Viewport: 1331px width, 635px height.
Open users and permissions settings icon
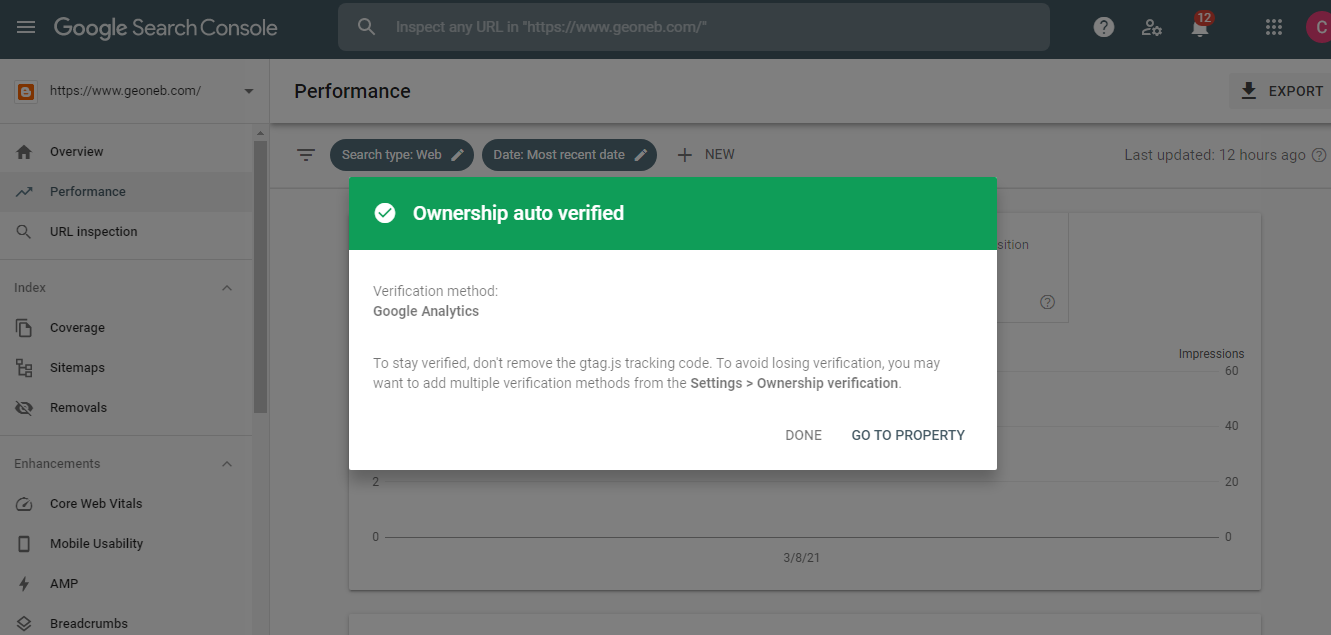pyautogui.click(x=1152, y=28)
